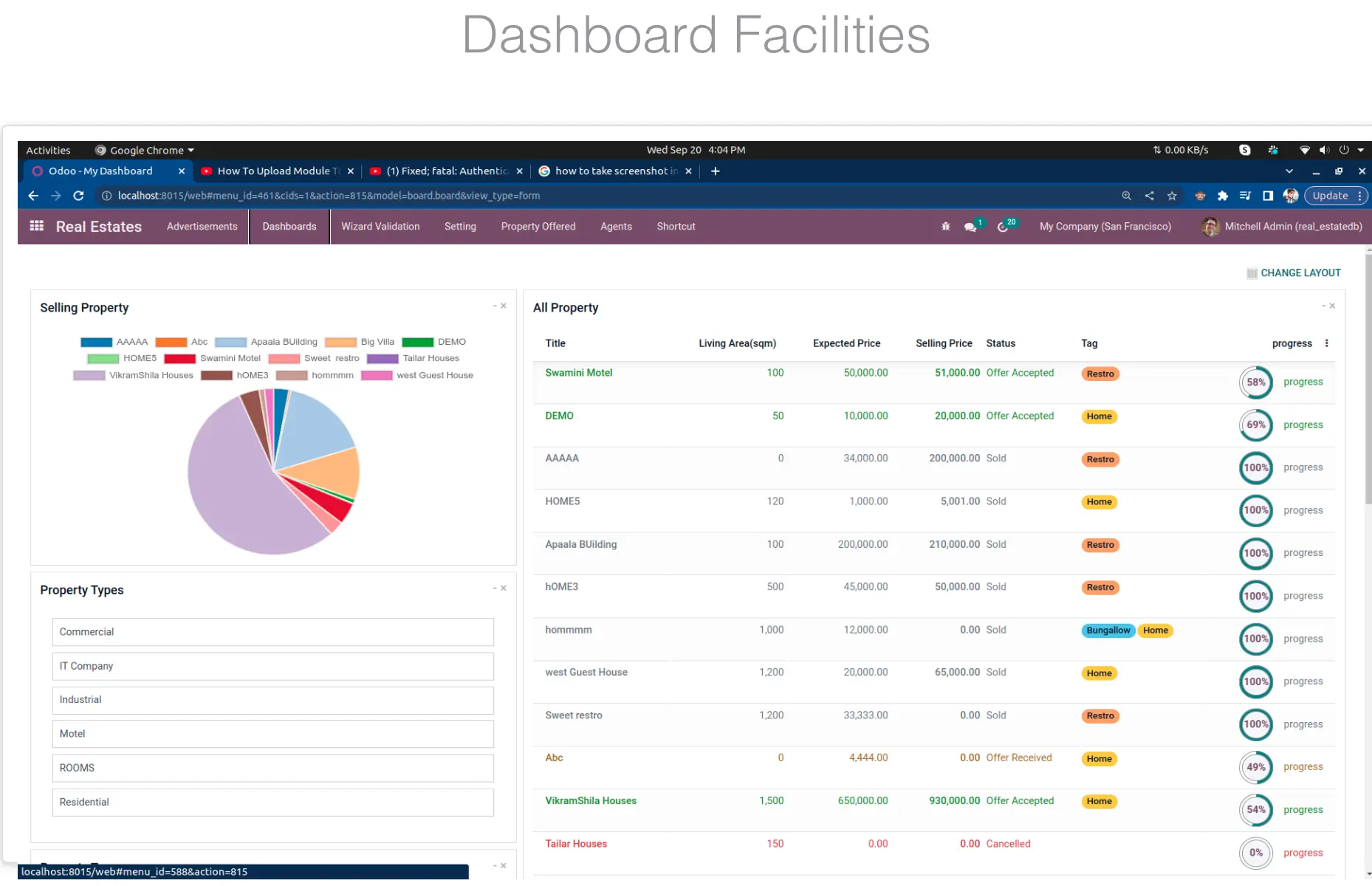The image size is (1372, 886).
Task: Open the Odoo apps grid menu
Action: click(36, 226)
